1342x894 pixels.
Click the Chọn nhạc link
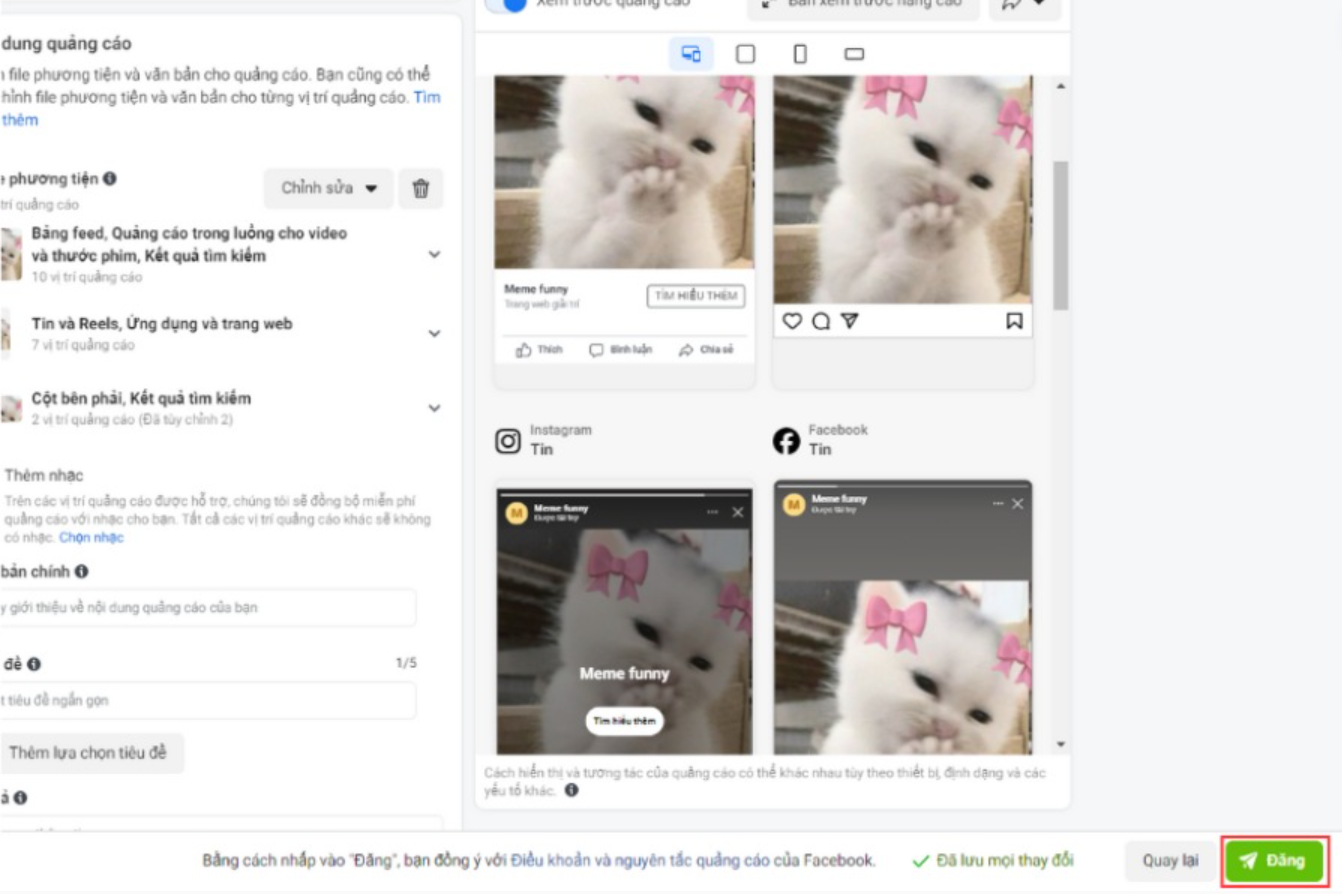[x=91, y=537]
